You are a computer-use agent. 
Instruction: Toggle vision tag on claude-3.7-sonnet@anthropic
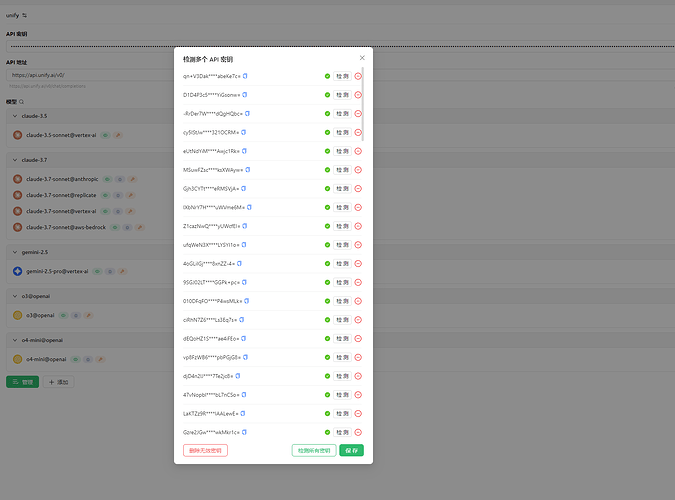pos(108,179)
